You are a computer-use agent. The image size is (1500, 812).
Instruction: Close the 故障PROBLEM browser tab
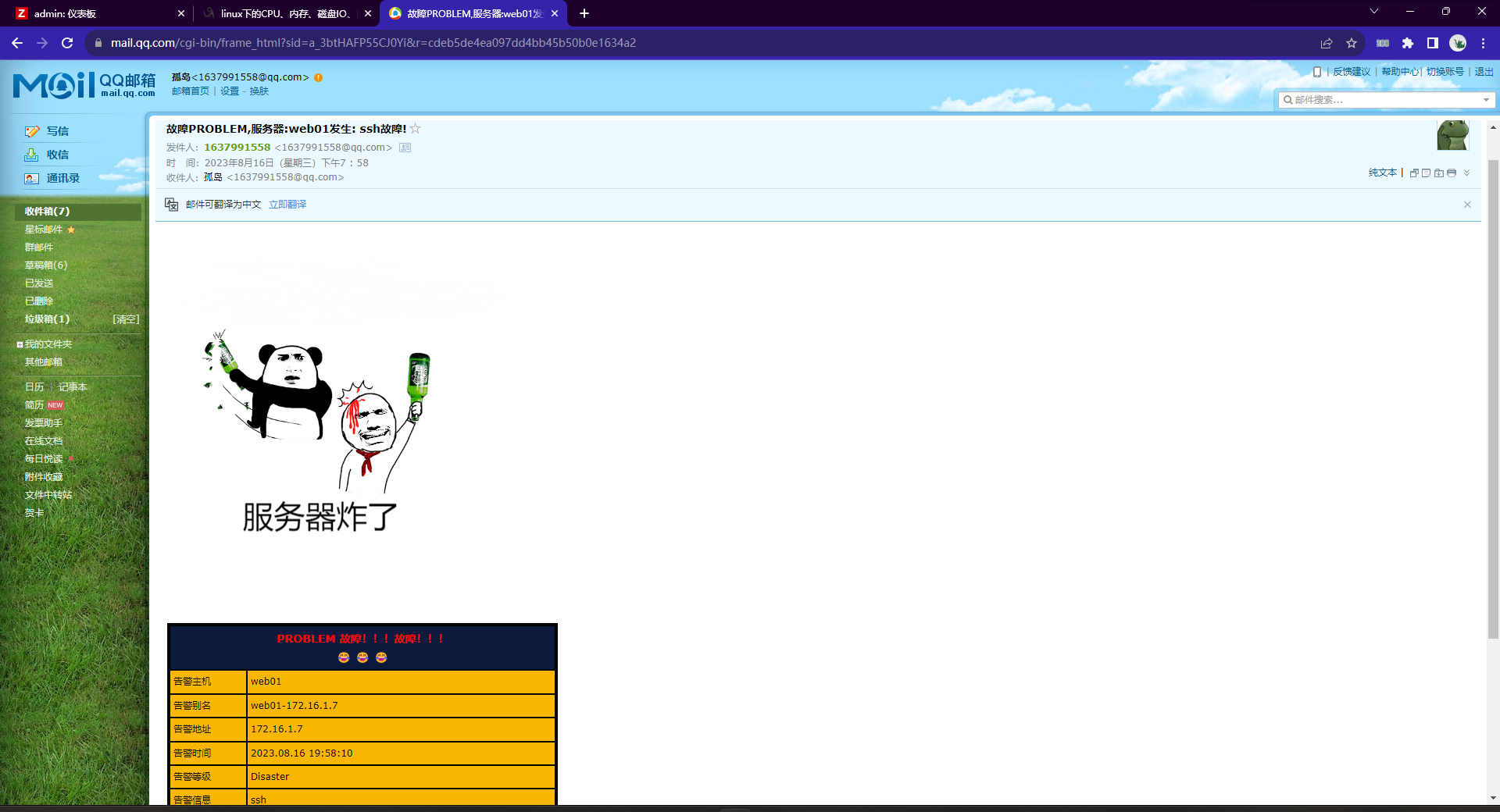click(555, 13)
